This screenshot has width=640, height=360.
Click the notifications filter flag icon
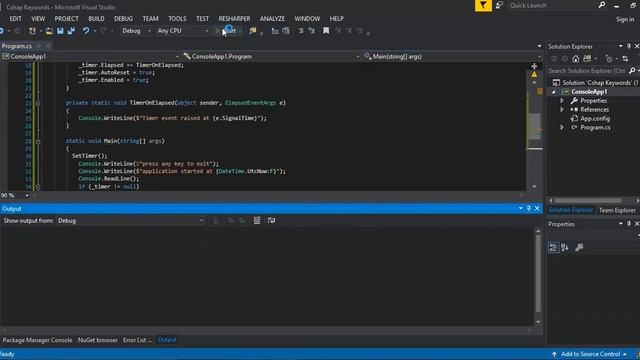point(483,6)
